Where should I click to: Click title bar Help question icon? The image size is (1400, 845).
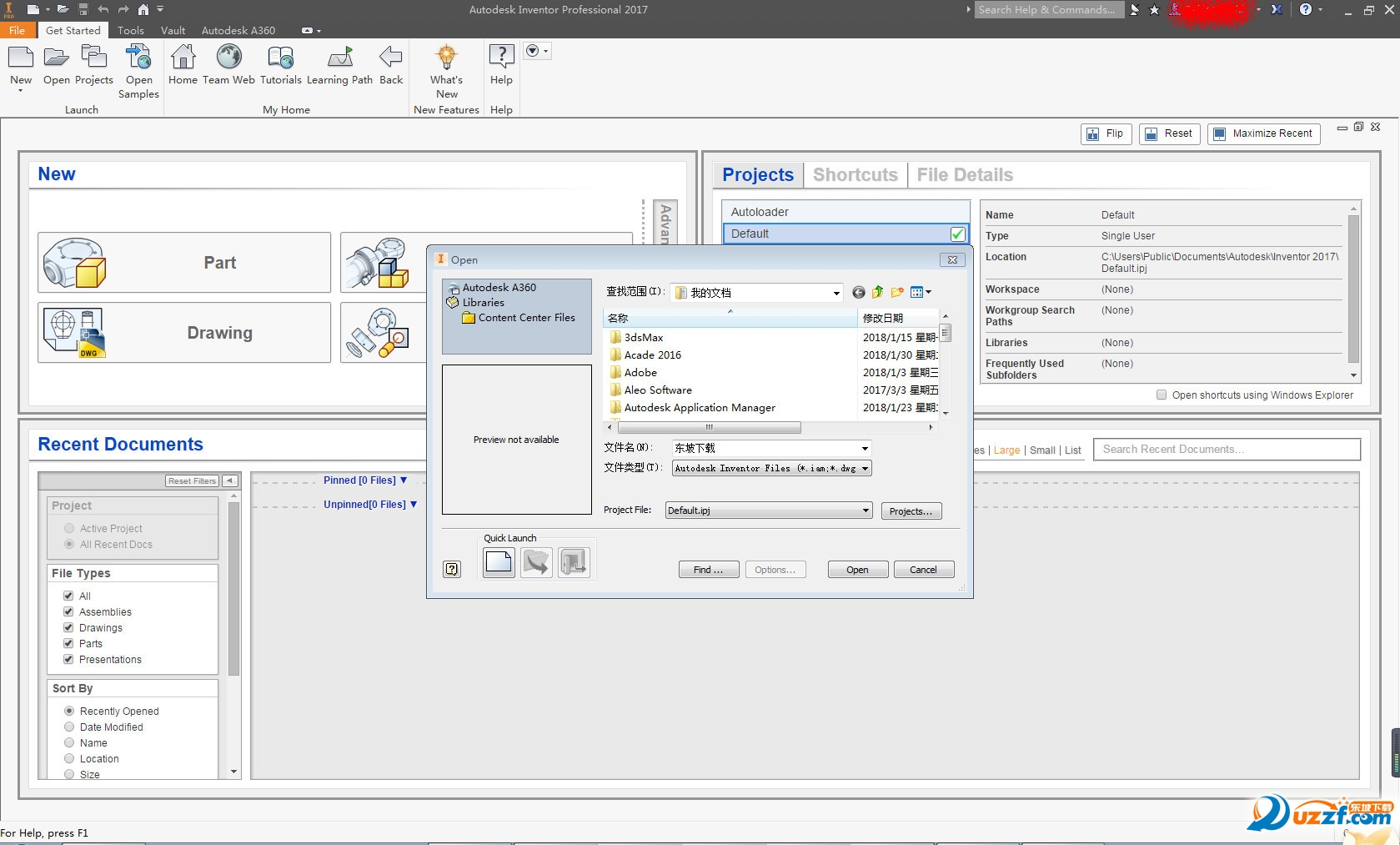tap(1305, 9)
